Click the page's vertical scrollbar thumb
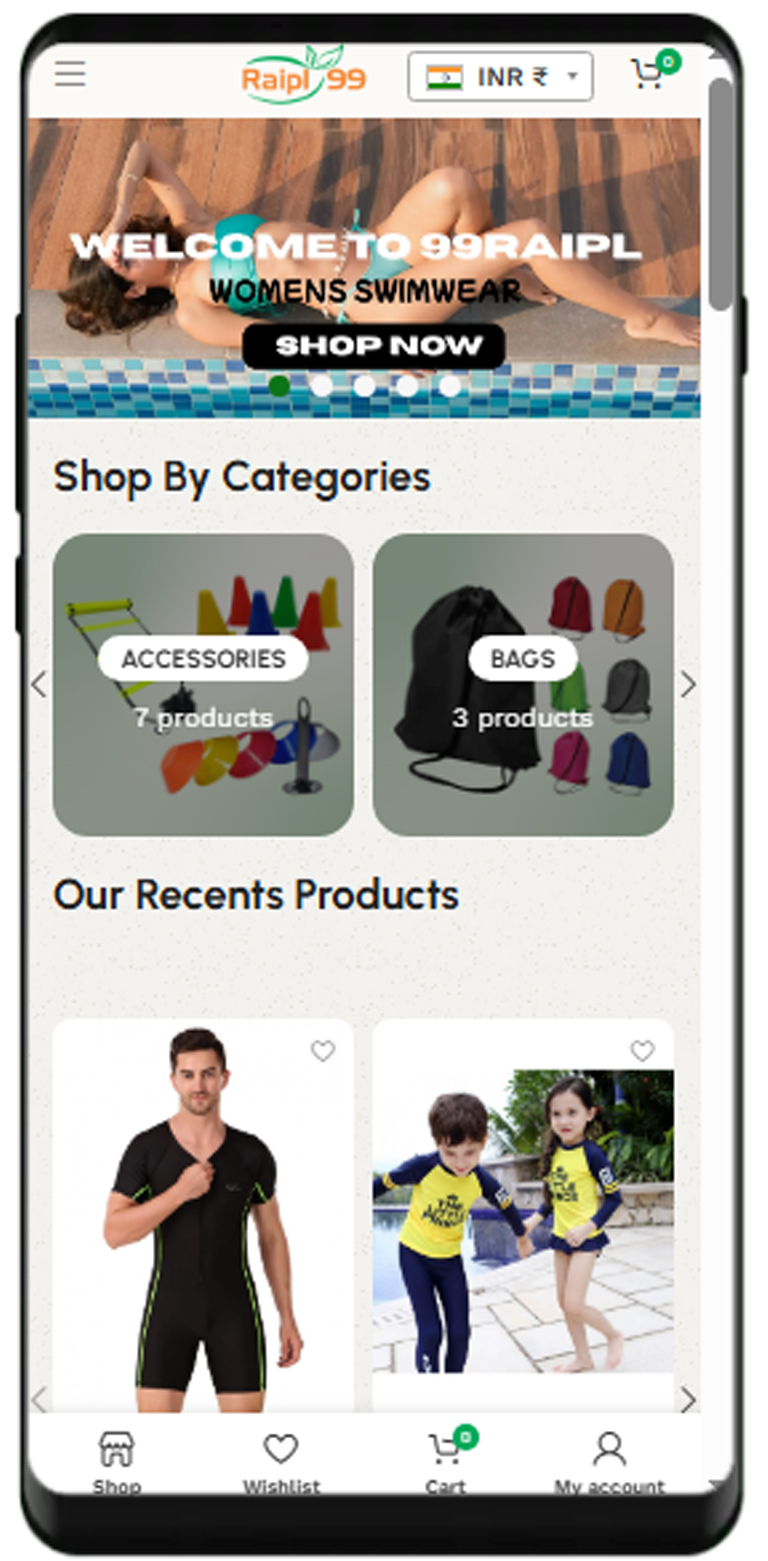The image size is (768, 1561). 720,195
